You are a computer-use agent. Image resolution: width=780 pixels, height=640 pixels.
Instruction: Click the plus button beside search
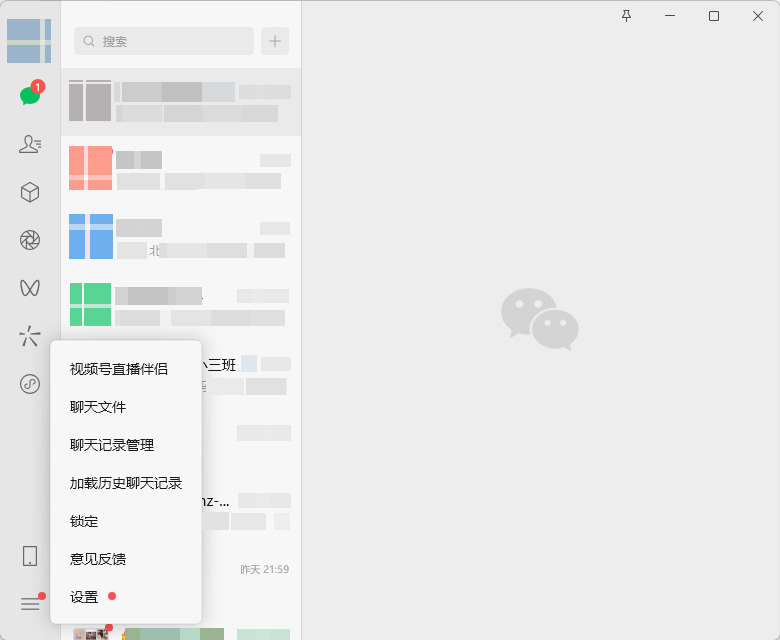(x=275, y=41)
